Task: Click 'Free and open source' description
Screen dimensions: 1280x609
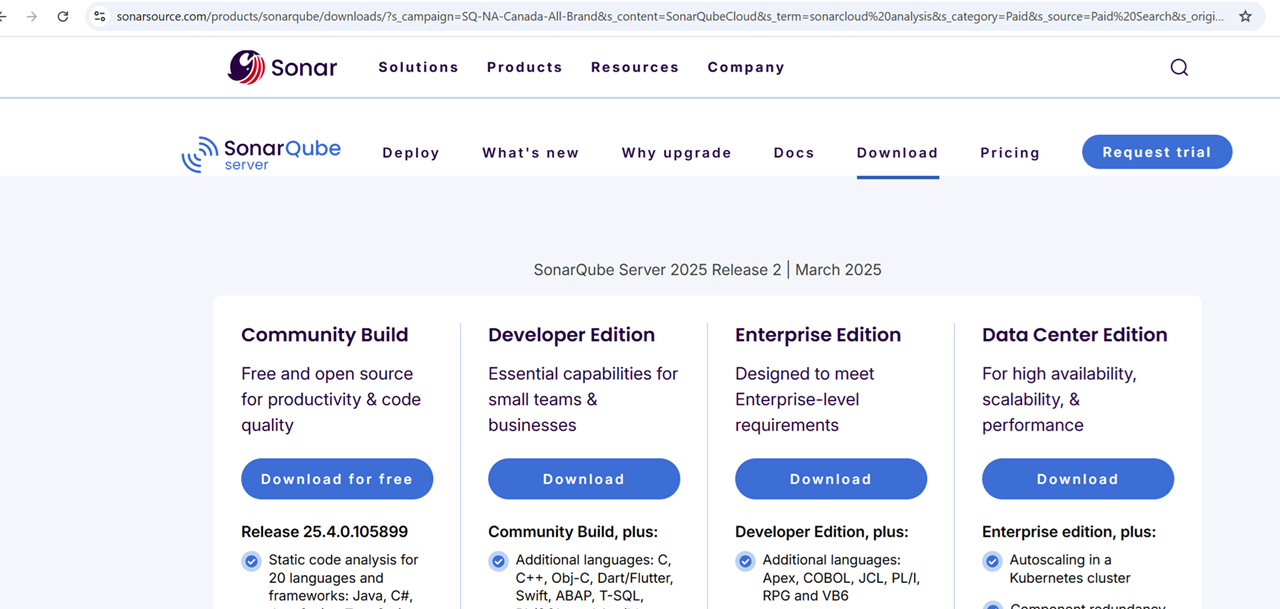Action: point(331,399)
